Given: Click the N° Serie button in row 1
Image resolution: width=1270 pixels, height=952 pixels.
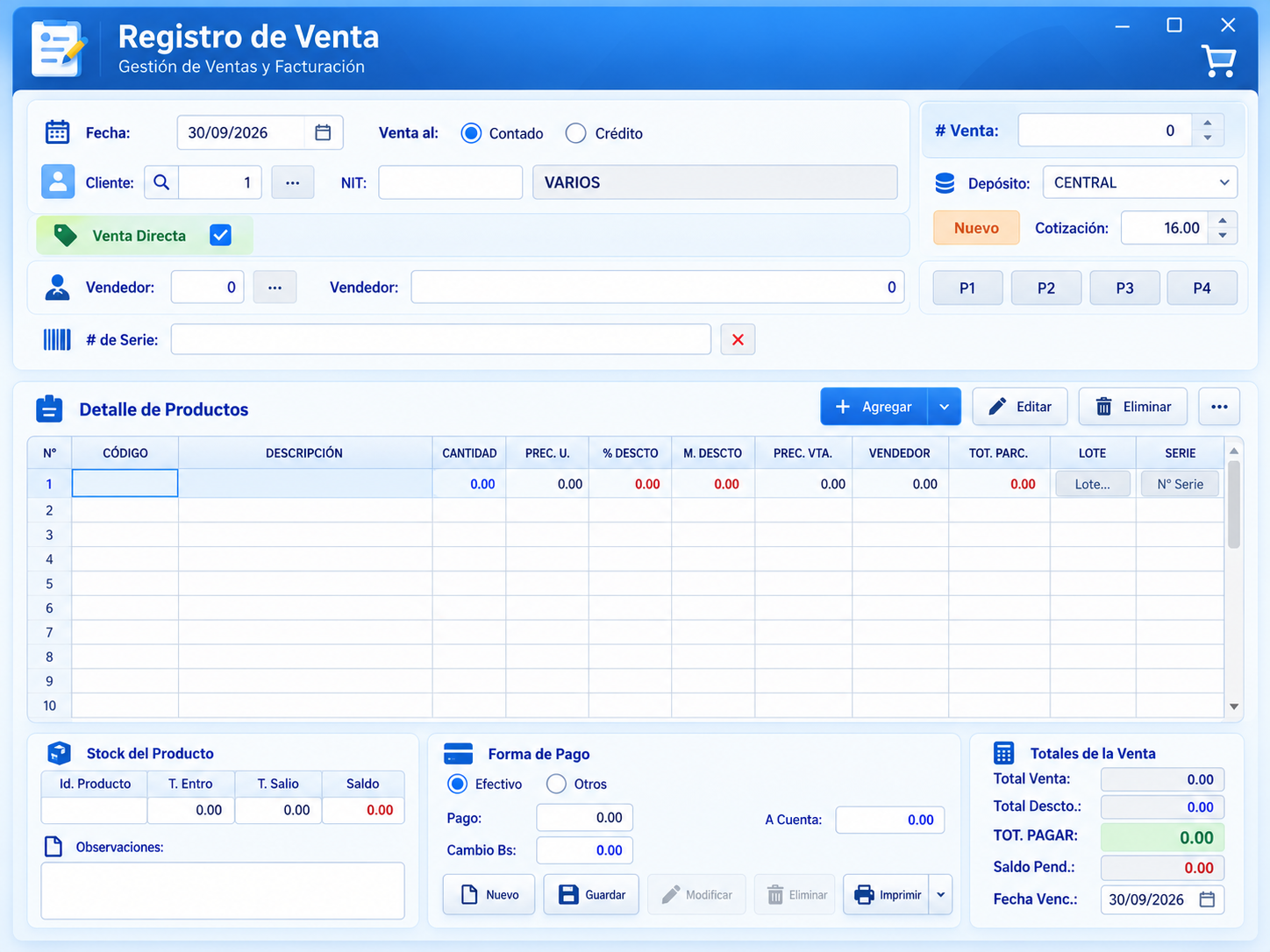Looking at the screenshot, I should pos(1180,484).
